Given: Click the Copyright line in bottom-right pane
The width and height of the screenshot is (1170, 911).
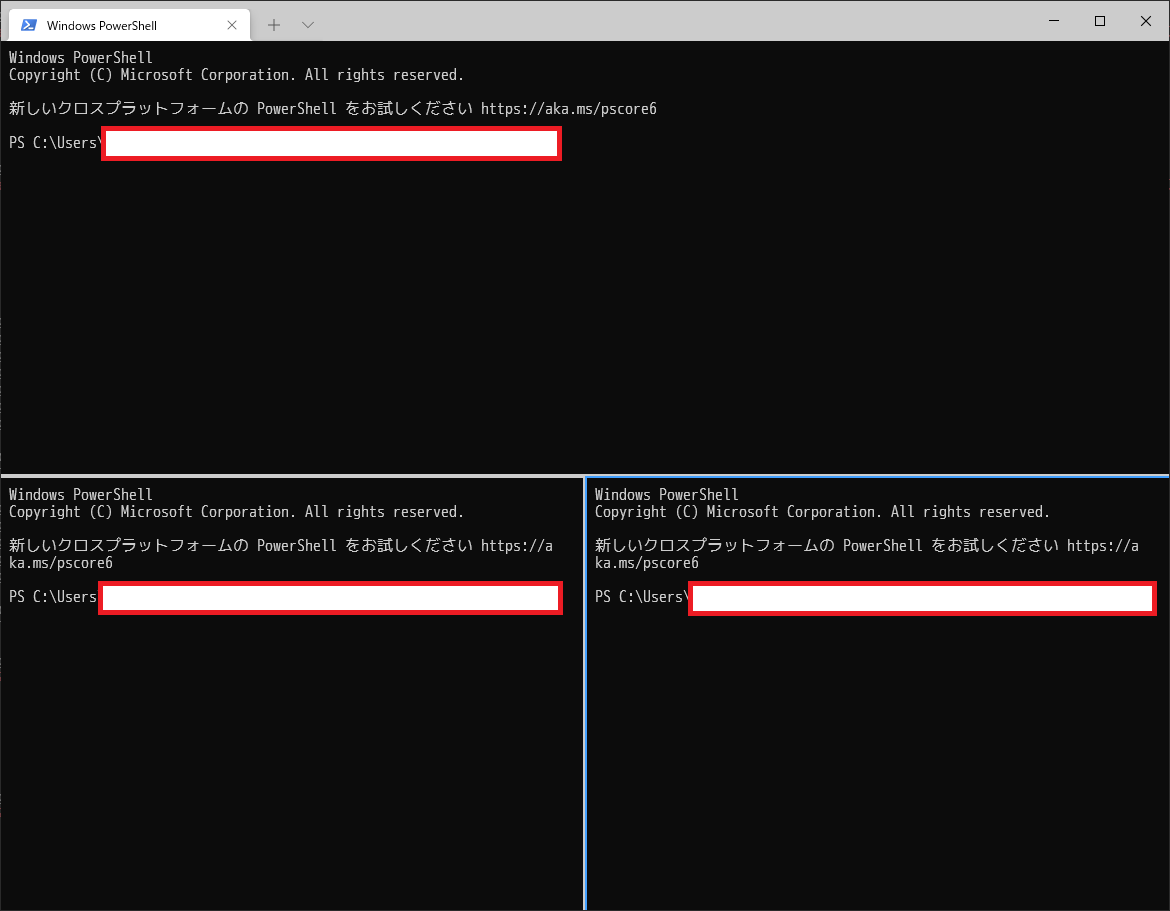Looking at the screenshot, I should 822,512.
